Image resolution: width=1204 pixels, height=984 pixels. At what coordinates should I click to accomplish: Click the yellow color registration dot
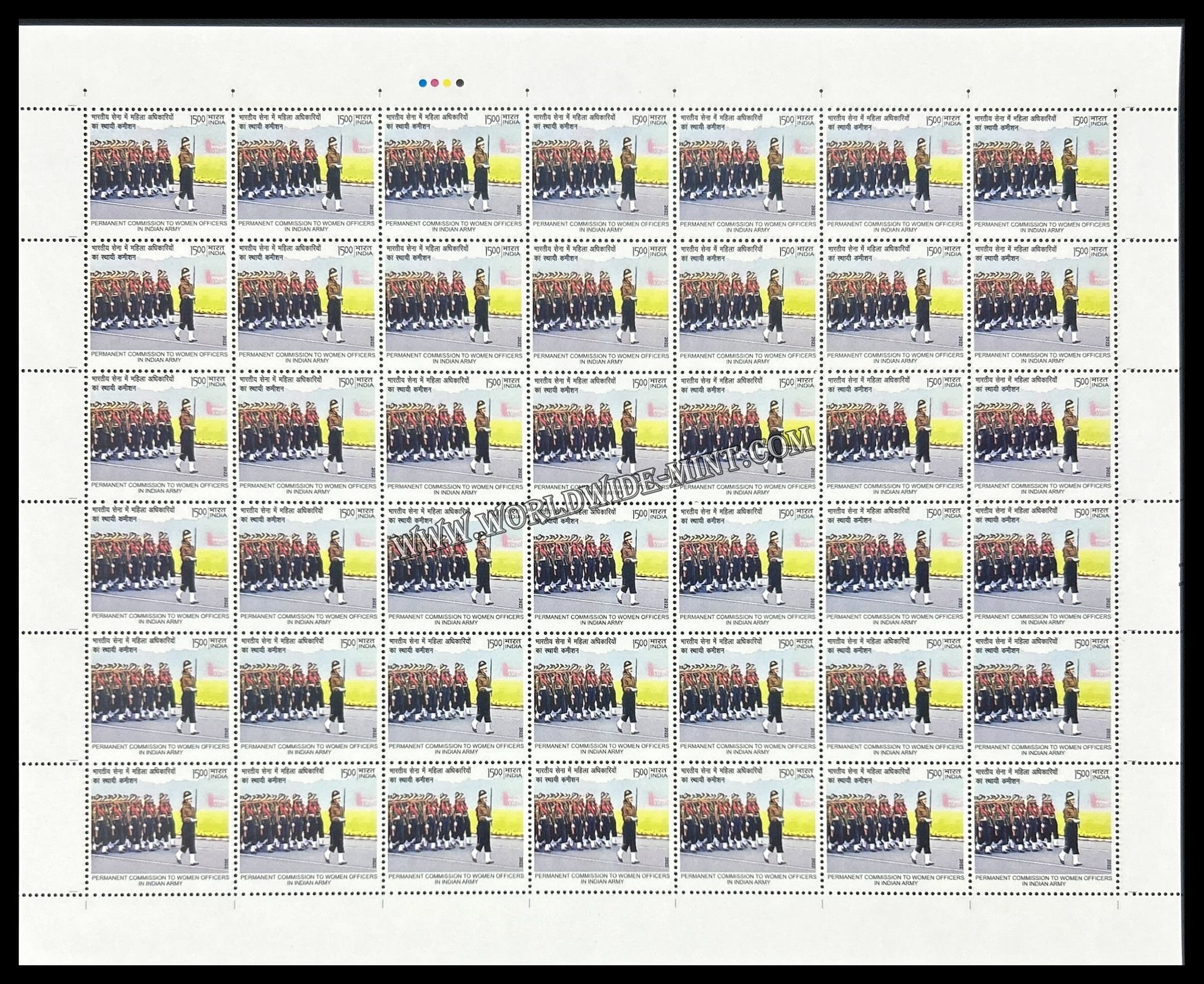pyautogui.click(x=447, y=83)
